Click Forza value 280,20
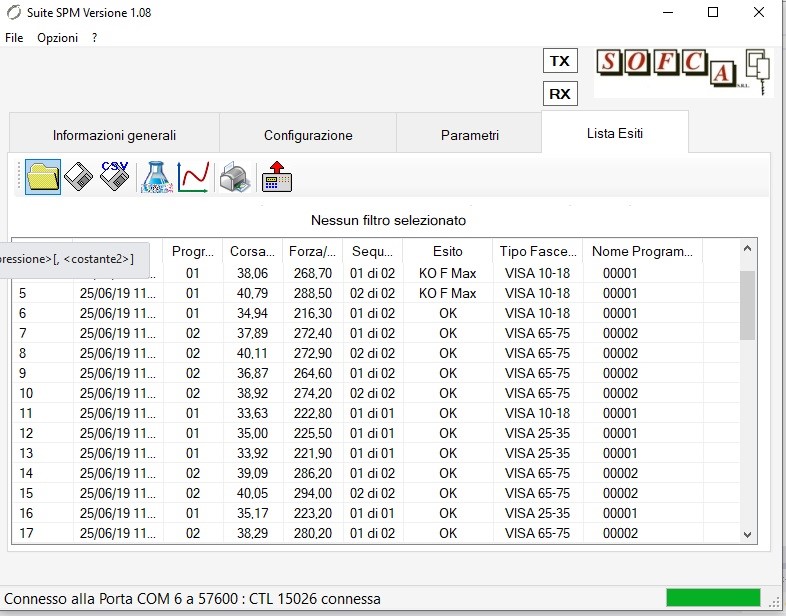This screenshot has height=616, width=786. [313, 533]
